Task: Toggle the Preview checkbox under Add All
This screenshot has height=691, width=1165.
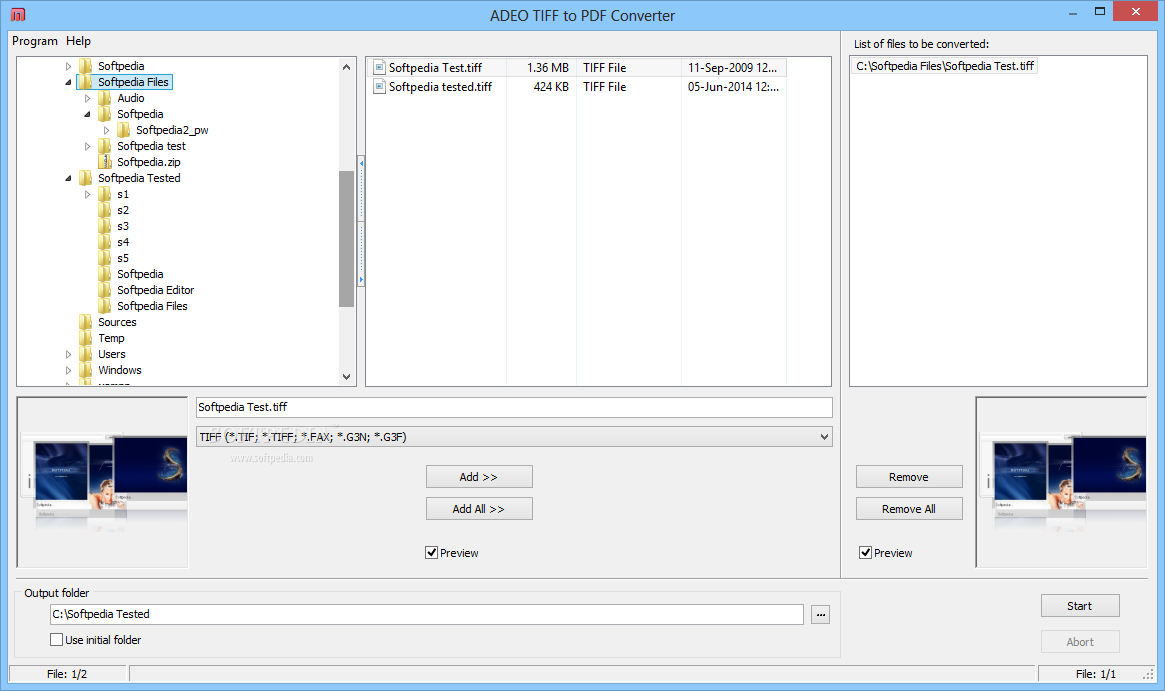Action: (x=431, y=552)
